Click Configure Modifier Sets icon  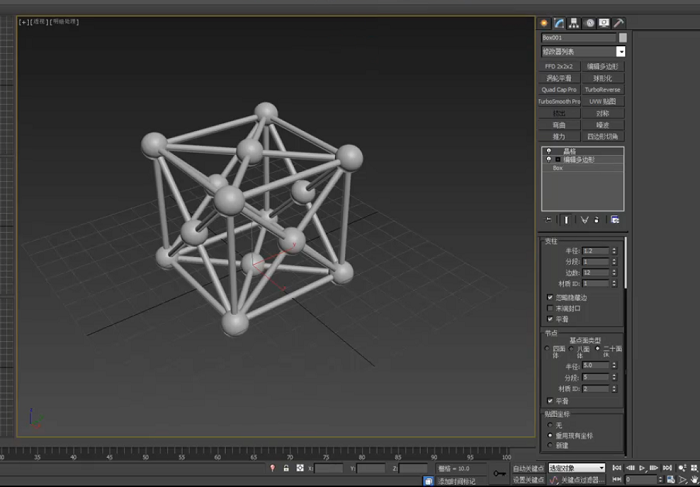pyautogui.click(x=615, y=220)
